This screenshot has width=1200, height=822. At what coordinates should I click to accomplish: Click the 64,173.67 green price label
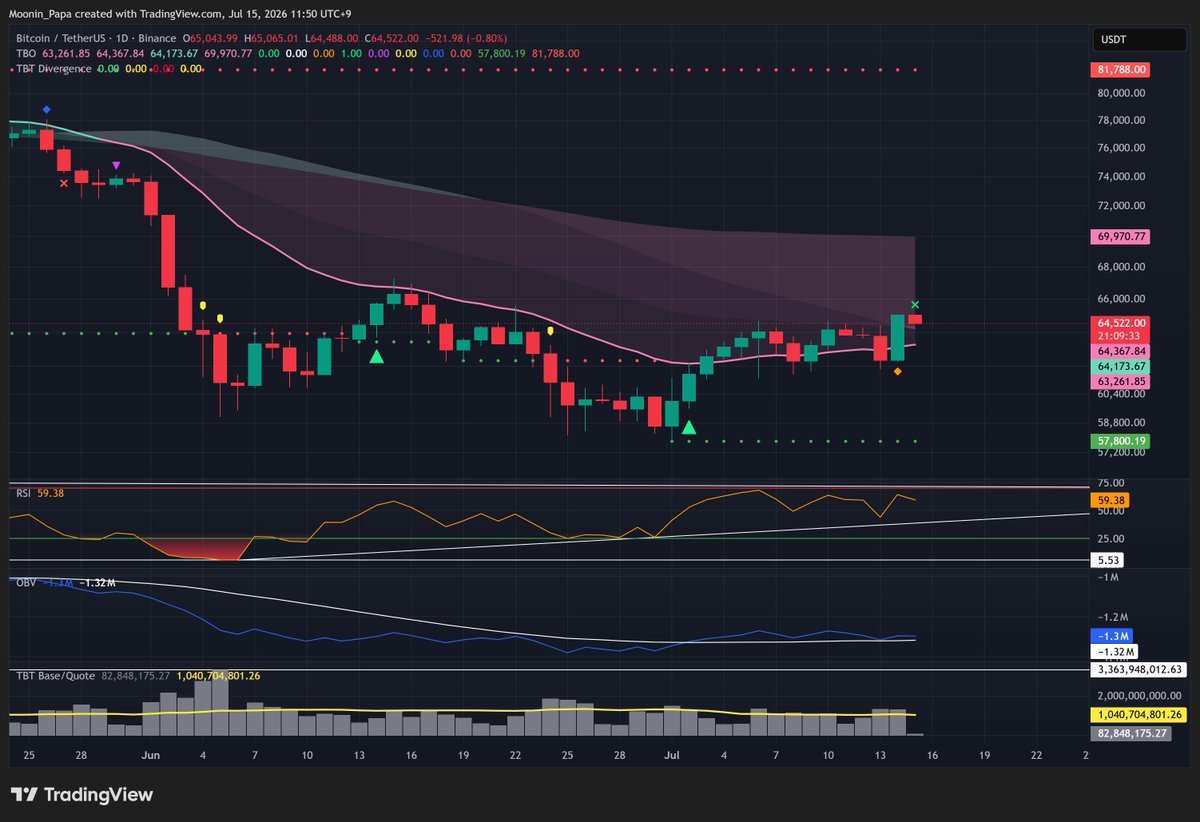(x=1120, y=366)
